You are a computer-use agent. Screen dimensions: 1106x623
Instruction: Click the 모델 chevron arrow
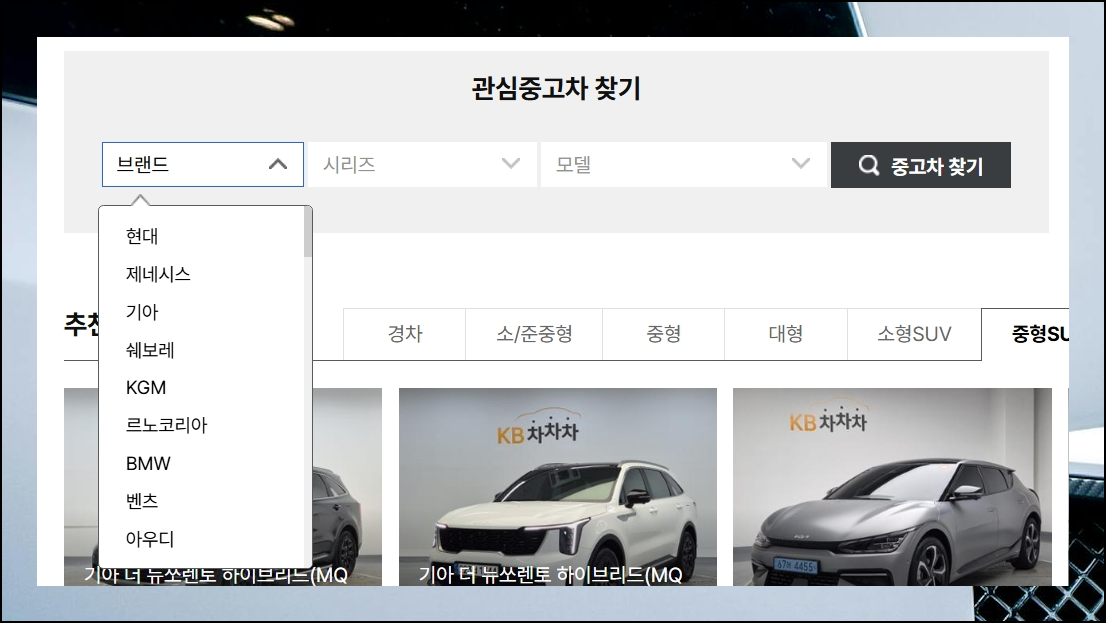tap(801, 164)
